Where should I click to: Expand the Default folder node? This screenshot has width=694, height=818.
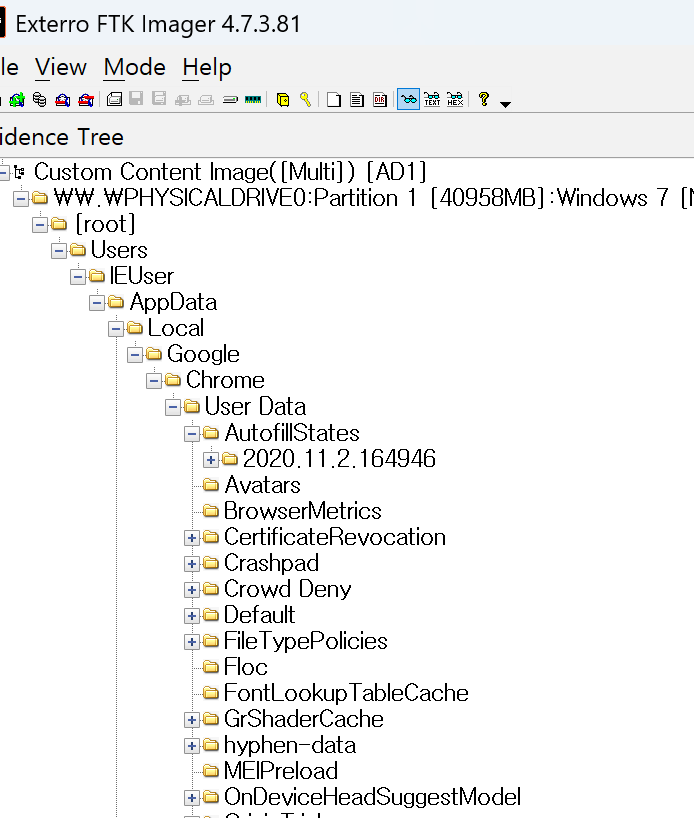[x=192, y=616]
